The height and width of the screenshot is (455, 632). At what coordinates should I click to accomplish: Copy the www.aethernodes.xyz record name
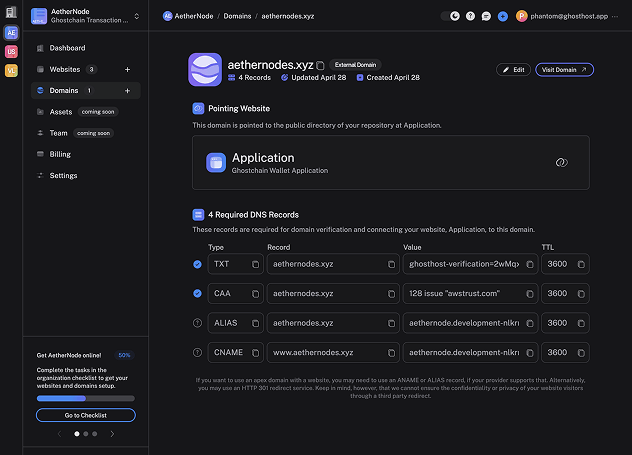coord(391,353)
